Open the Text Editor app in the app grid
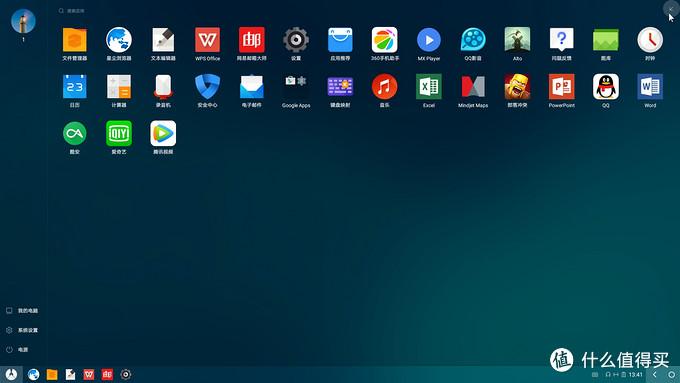680x383 pixels. 163,40
